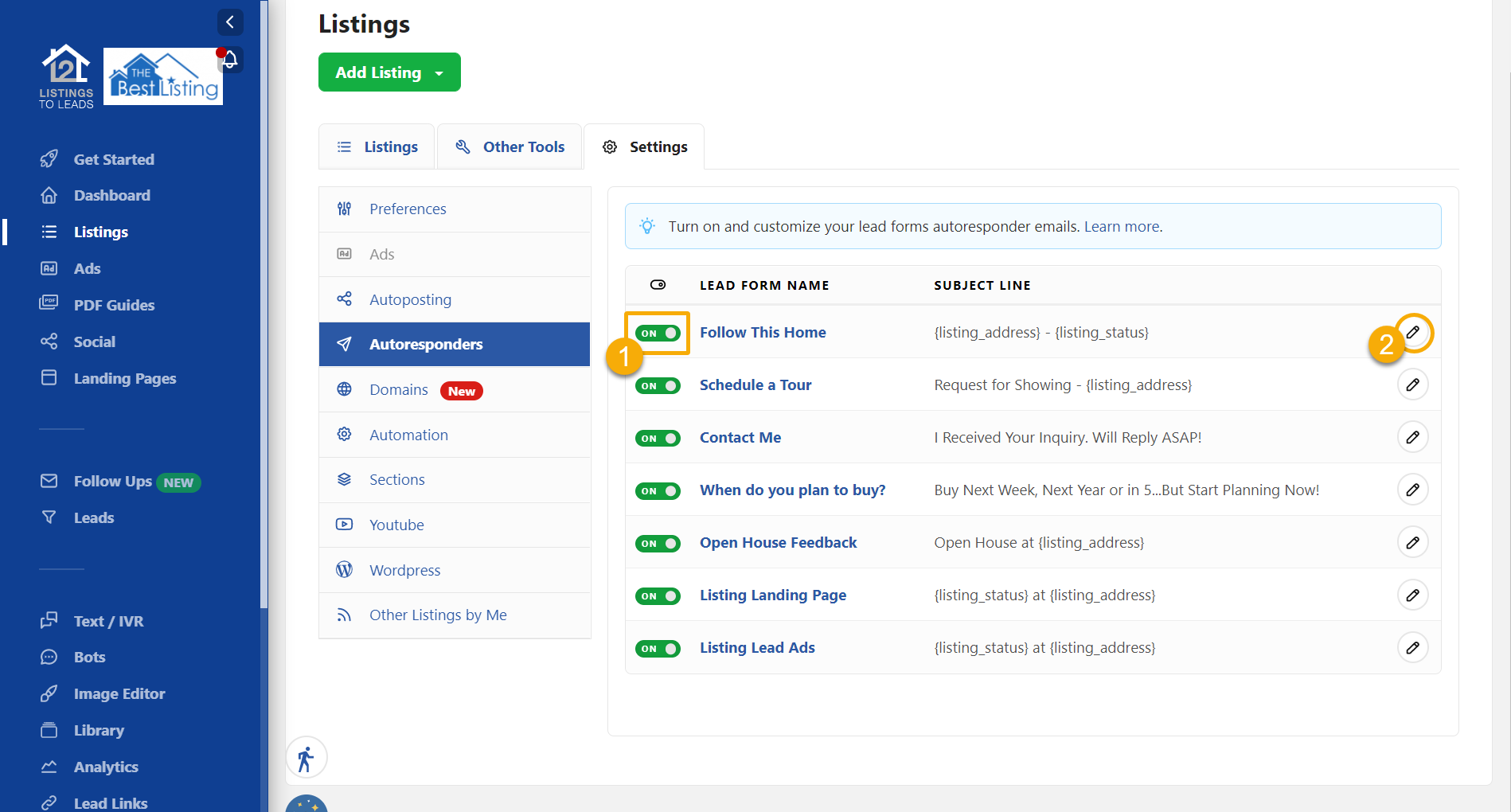
Task: Click The Best Listing logo image
Action: [x=162, y=76]
